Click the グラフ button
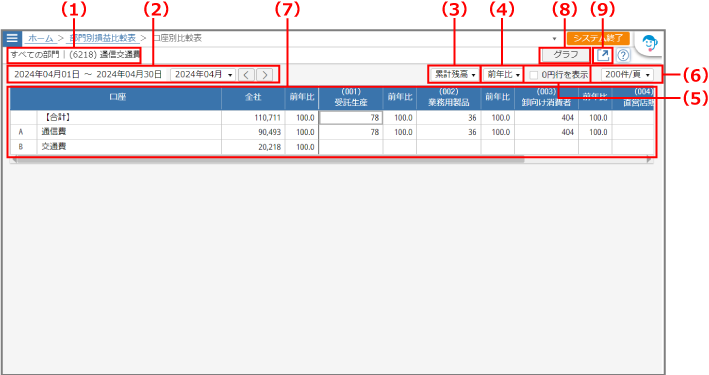This screenshot has width=709, height=375. coord(565,55)
